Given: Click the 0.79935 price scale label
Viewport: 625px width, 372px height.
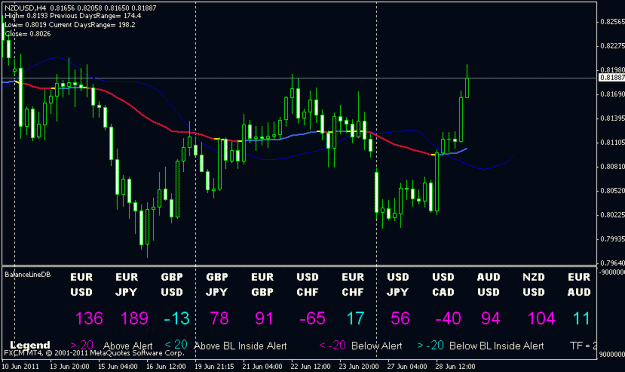Looking at the screenshot, I should [613, 239].
